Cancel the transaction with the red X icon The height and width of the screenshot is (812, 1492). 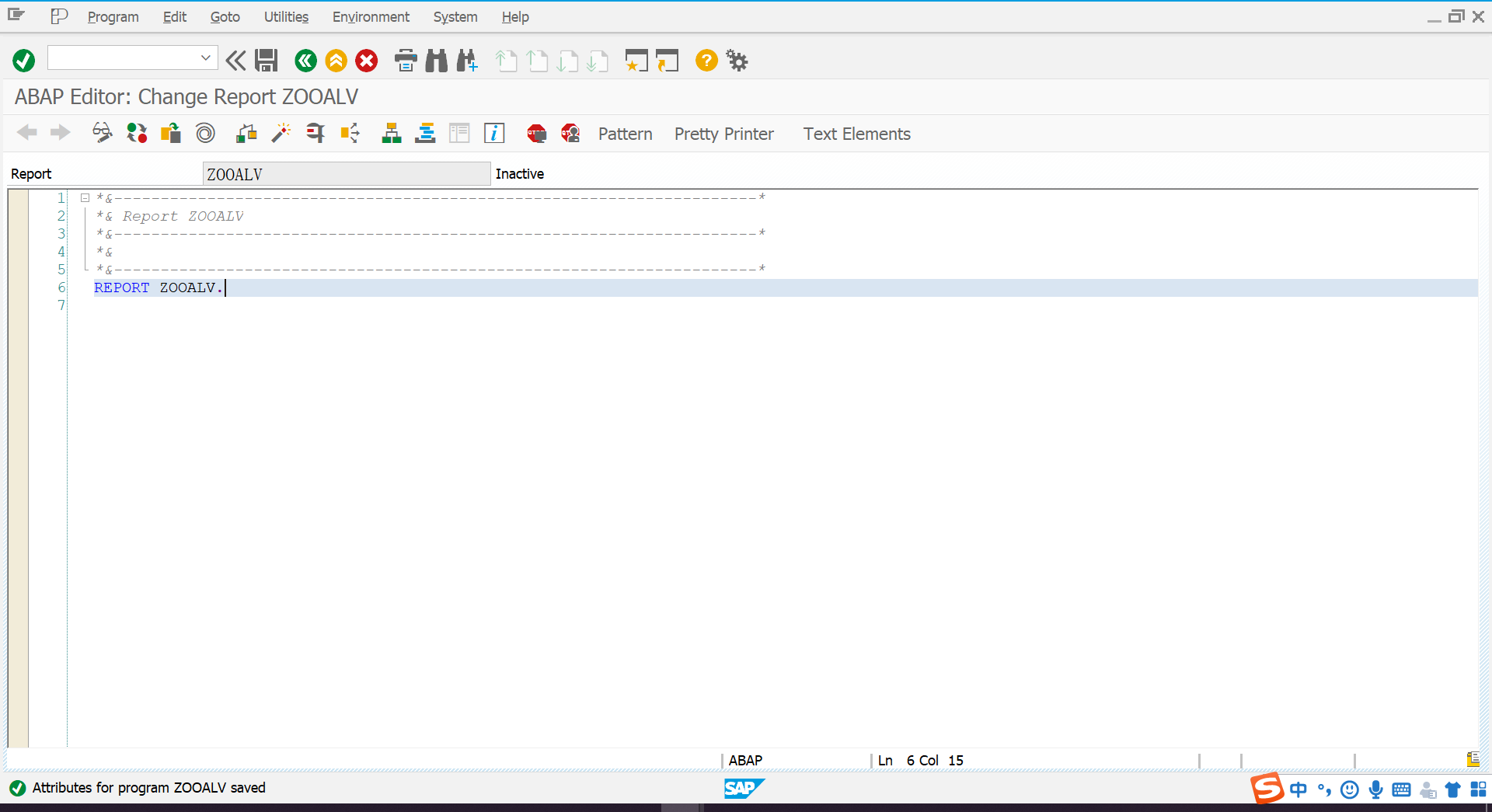366,61
